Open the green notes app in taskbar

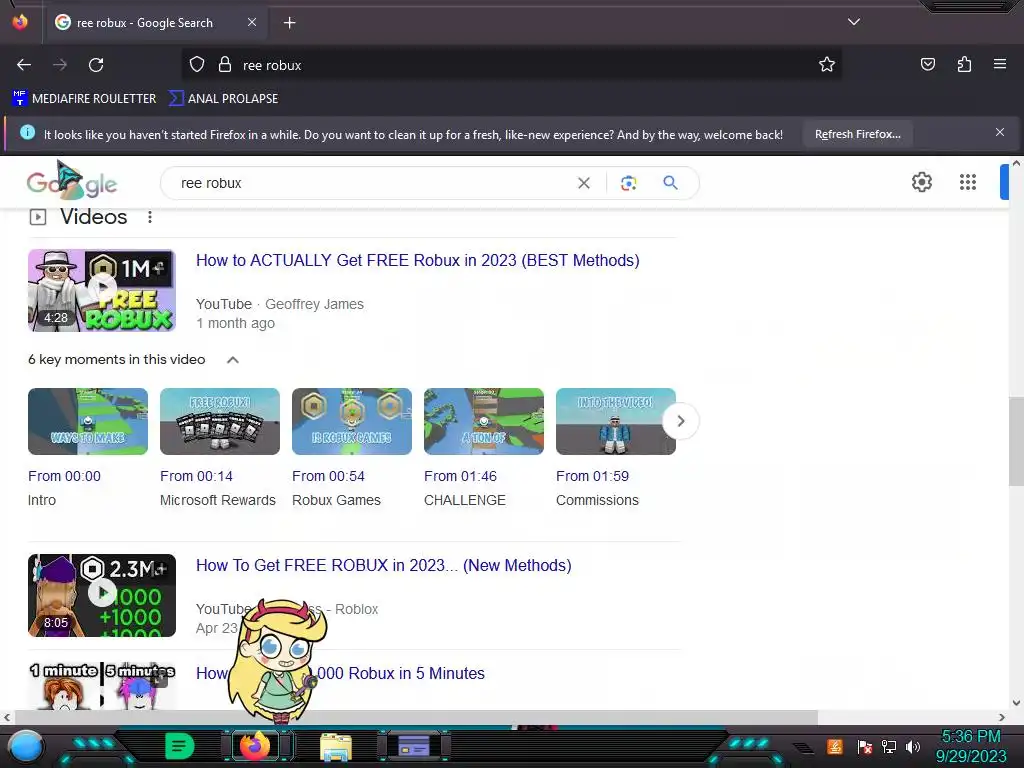coord(180,746)
